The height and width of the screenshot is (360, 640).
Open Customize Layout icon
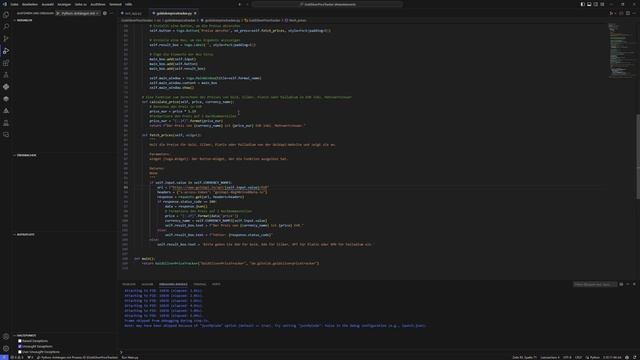point(602,4)
